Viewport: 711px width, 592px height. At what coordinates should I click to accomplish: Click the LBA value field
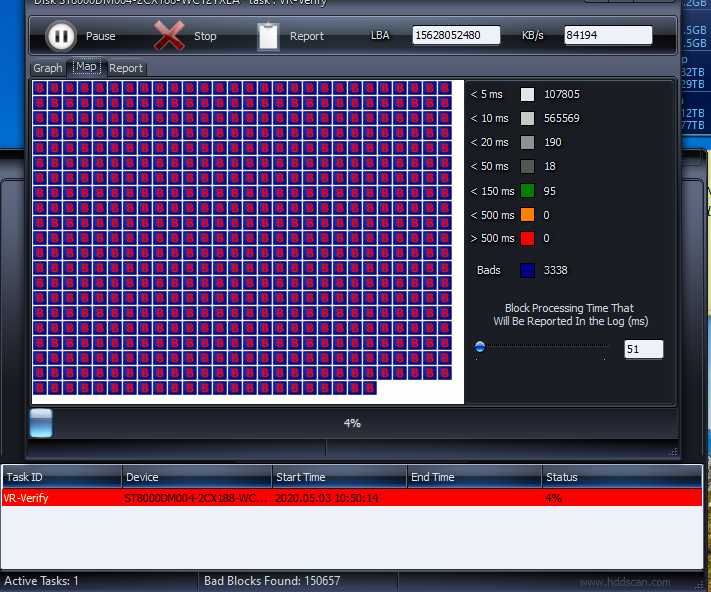tap(456, 35)
